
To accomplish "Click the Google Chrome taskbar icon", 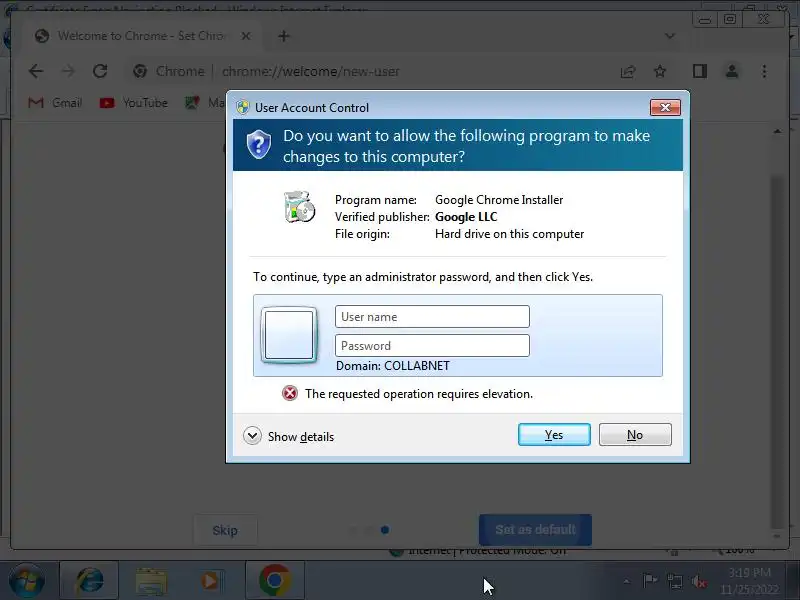I will [275, 581].
